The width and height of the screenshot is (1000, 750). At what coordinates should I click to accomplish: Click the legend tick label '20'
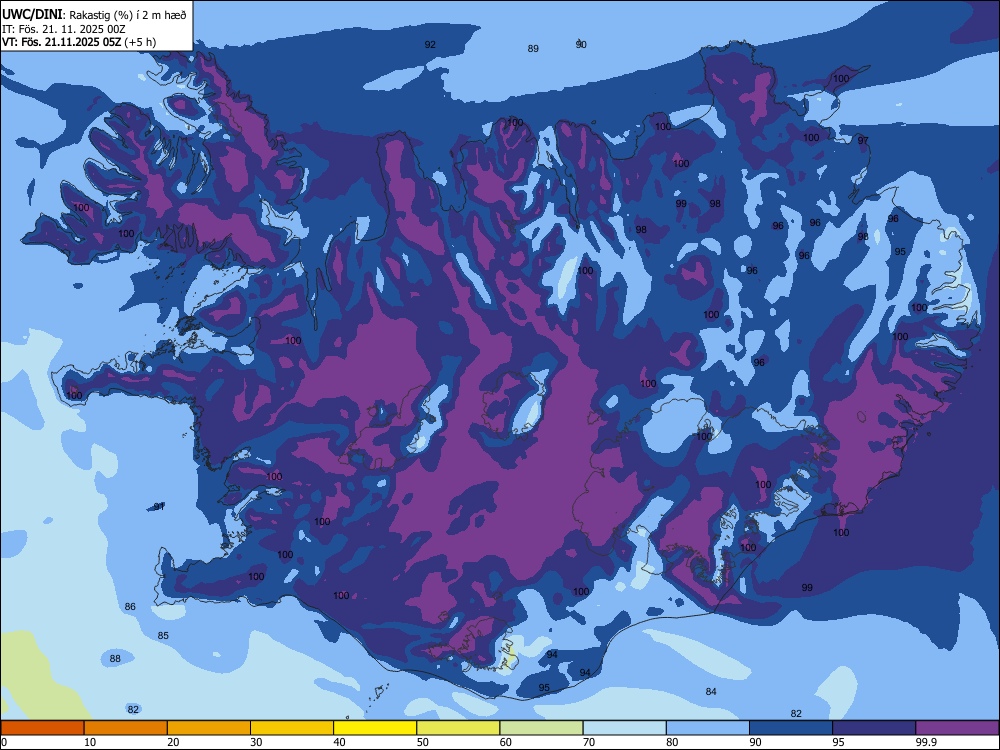(173, 742)
